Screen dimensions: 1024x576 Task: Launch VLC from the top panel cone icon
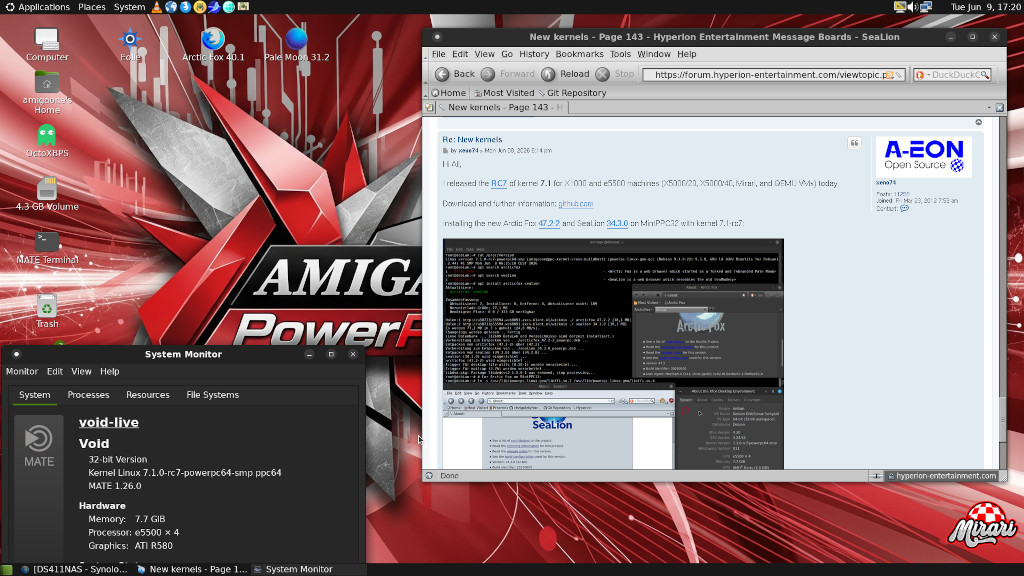tap(157, 7)
